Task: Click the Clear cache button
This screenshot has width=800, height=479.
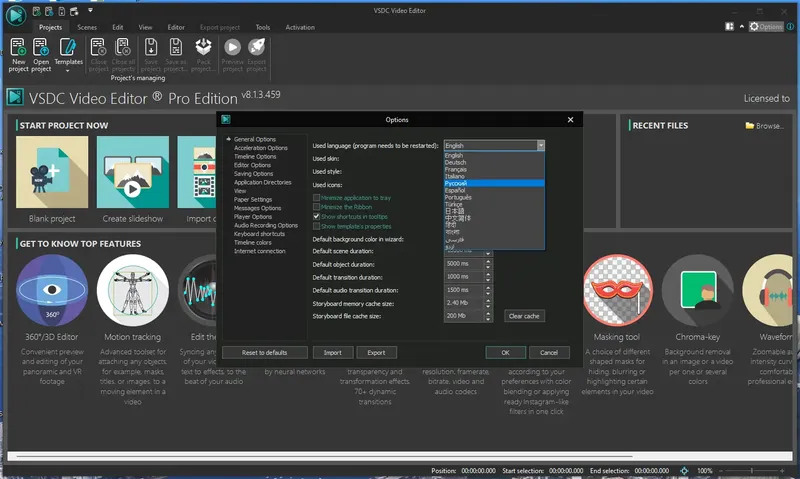Action: [524, 316]
